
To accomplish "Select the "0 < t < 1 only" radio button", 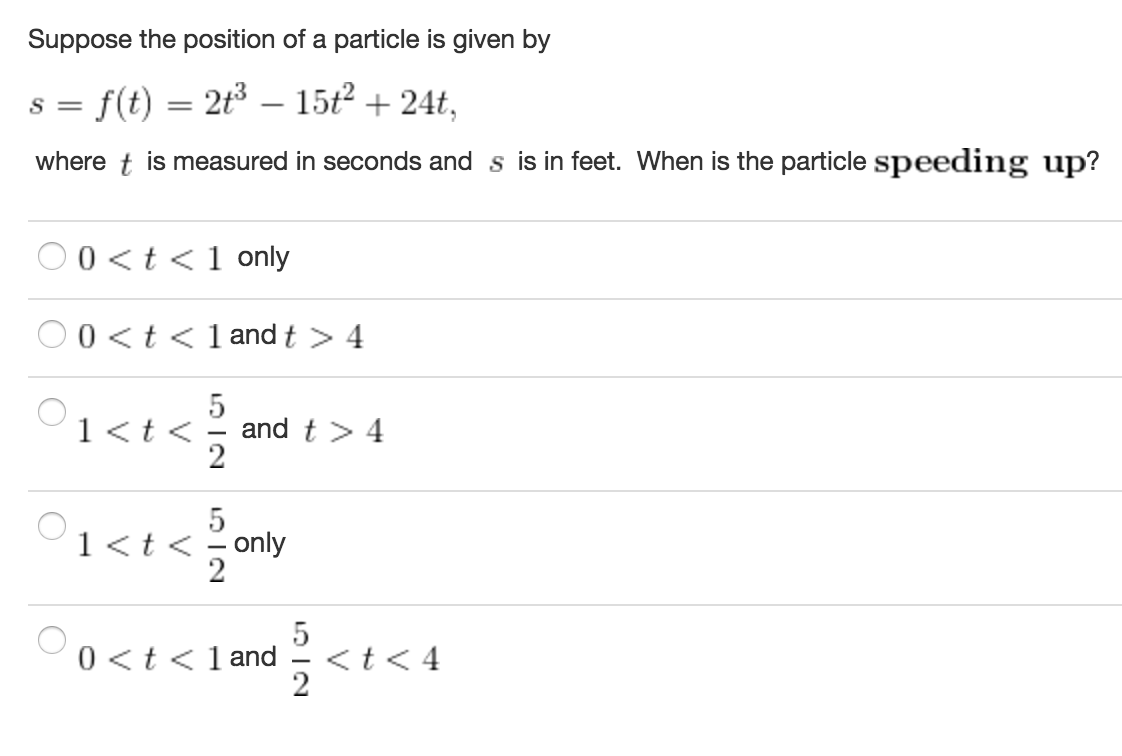I will coord(52,258).
